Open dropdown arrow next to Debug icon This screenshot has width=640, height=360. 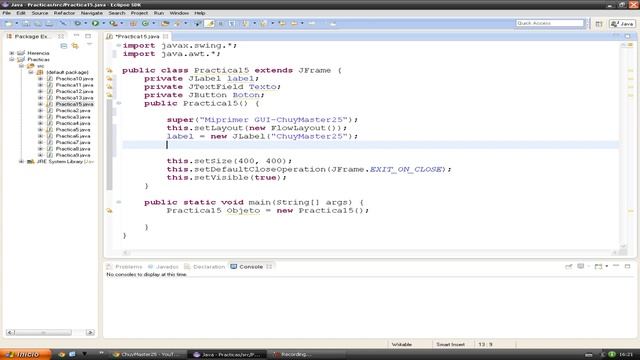click(x=86, y=24)
